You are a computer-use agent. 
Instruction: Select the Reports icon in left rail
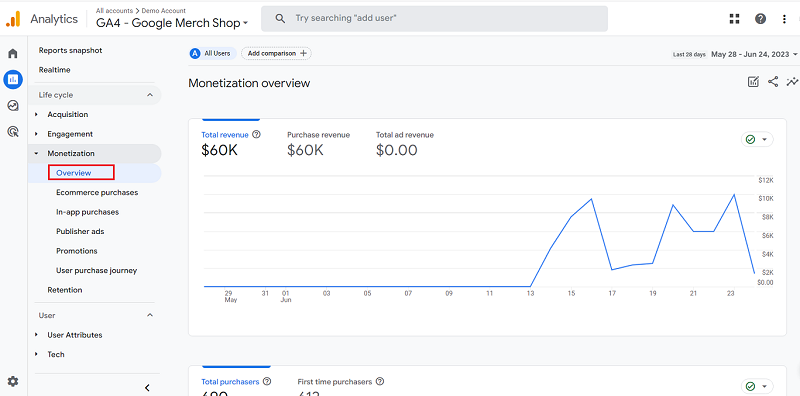(13, 79)
